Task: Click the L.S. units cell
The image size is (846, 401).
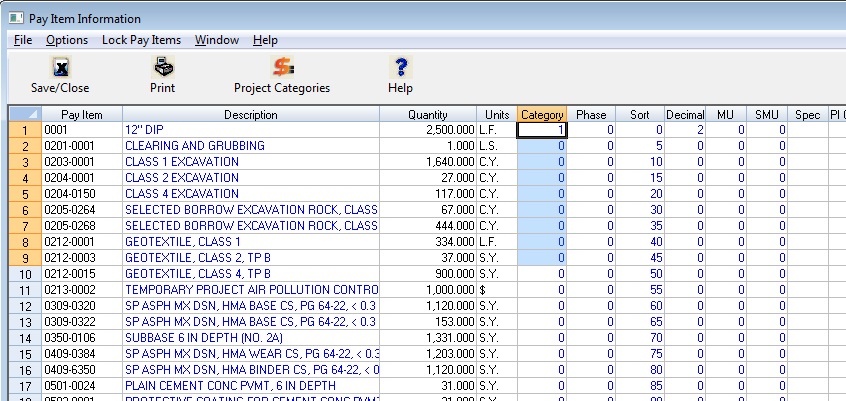Action: tap(497, 146)
